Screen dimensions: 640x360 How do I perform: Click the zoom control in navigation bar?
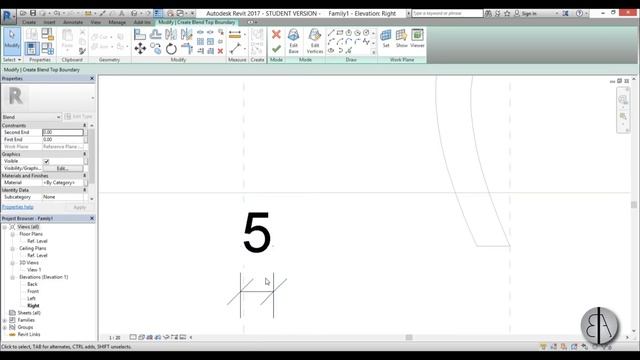(x=623, y=116)
